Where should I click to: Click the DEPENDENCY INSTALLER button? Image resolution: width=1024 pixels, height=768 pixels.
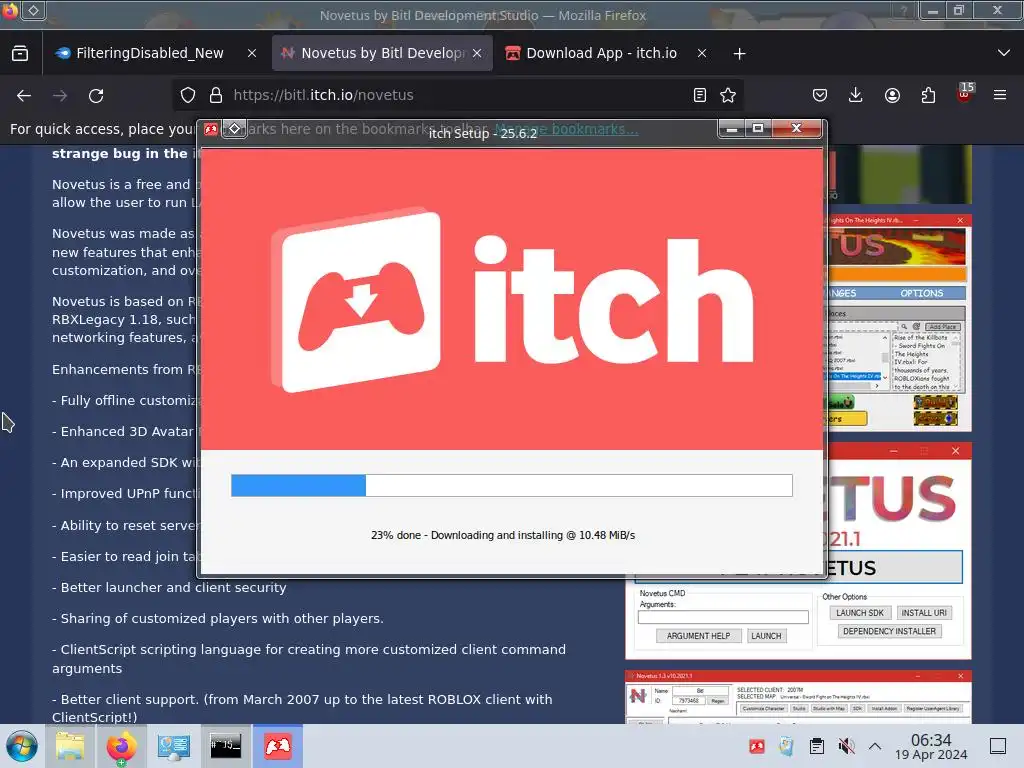point(889,632)
